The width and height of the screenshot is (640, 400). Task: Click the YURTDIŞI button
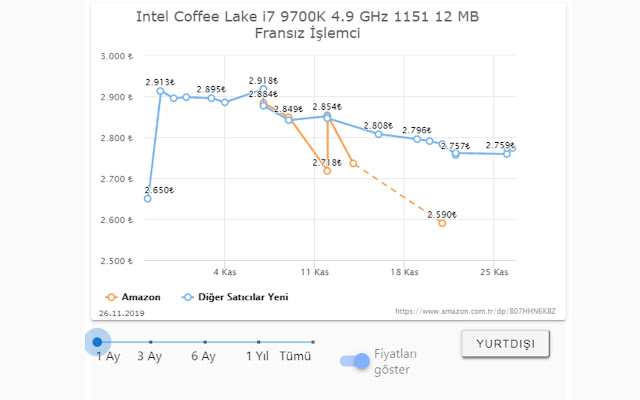[505, 344]
